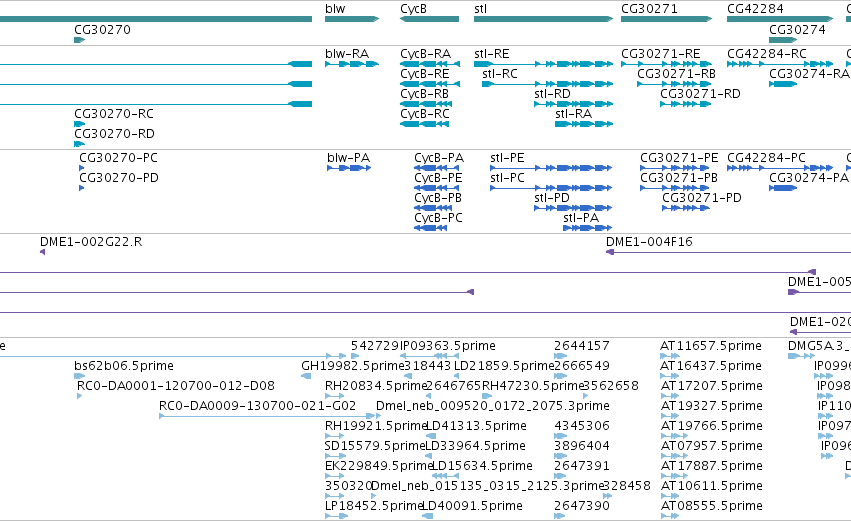This screenshot has width=851, height=521.
Task: Open the stl-PA protein label
Action: 581,218
